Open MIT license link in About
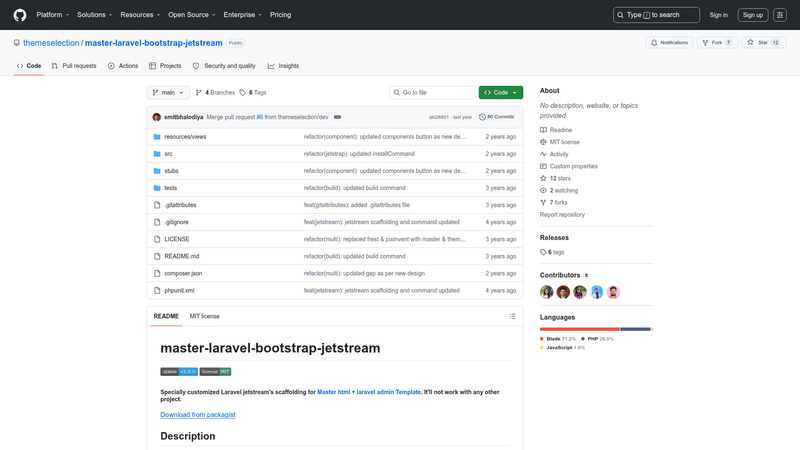 [x=560, y=142]
